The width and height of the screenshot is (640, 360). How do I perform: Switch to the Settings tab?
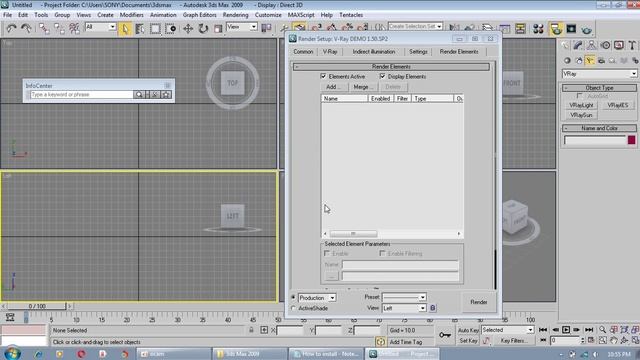click(418, 52)
